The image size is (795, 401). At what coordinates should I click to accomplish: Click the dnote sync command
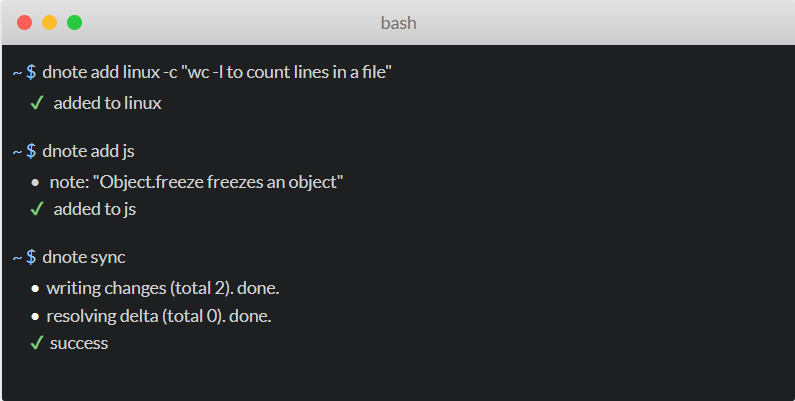pos(84,258)
